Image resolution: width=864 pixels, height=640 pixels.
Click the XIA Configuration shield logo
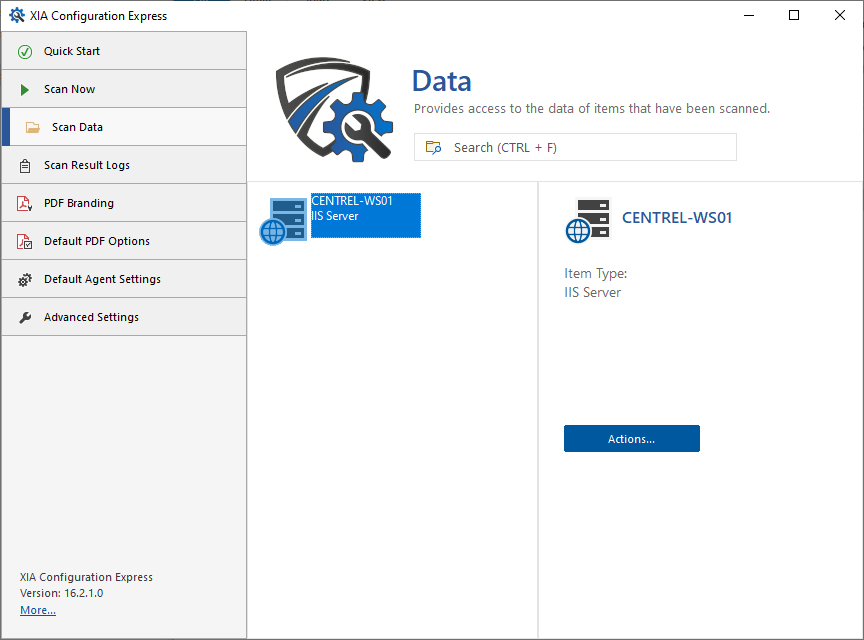pyautogui.click(x=334, y=110)
